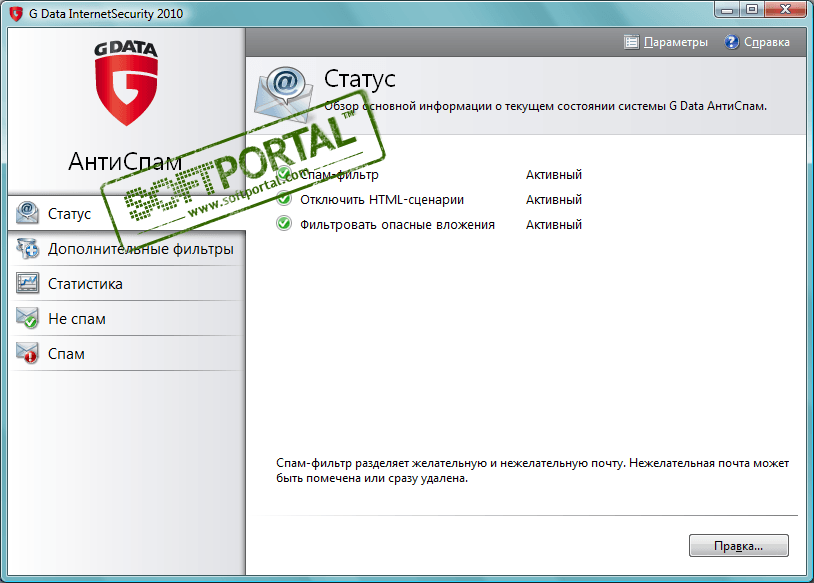The width and height of the screenshot is (814, 583).
Task: Click Активный next to Отключить HTML-сценарии
Action: [553, 200]
